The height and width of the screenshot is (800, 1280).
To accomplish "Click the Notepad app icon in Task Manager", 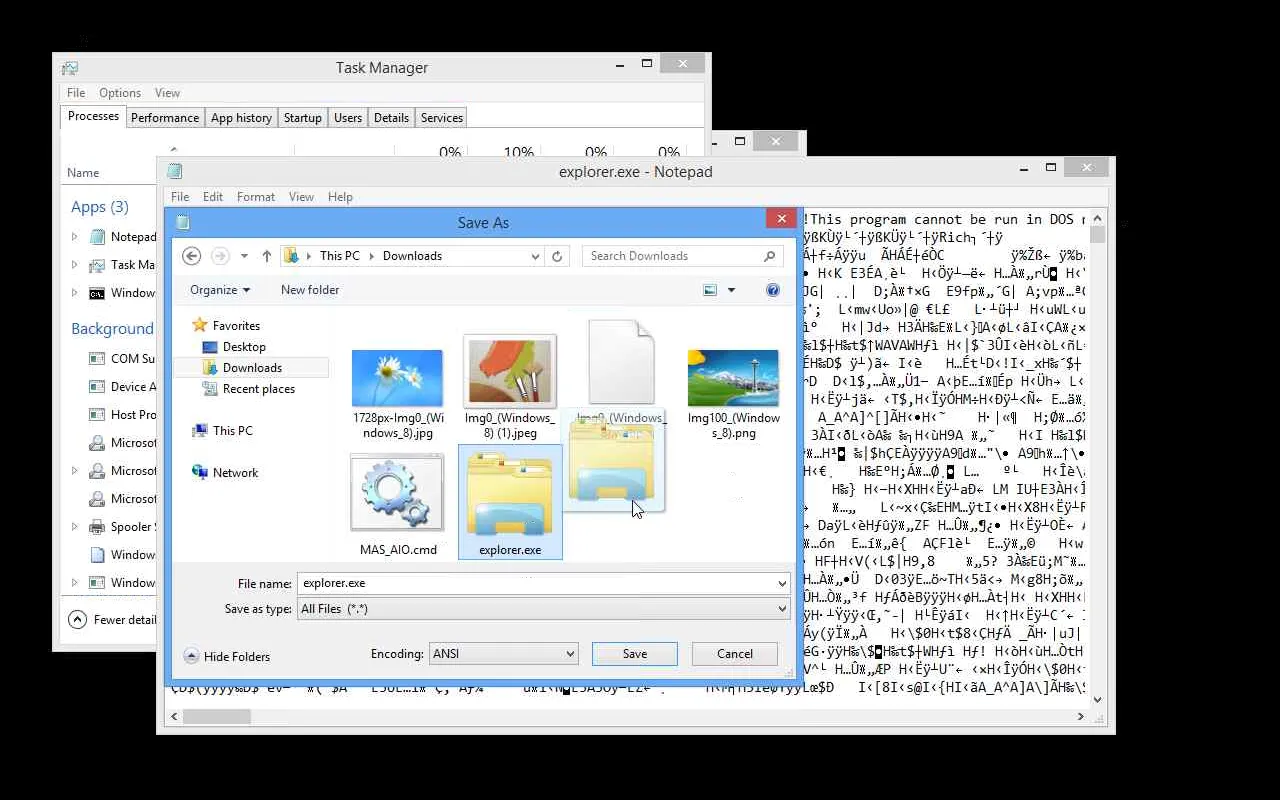I will coord(97,237).
